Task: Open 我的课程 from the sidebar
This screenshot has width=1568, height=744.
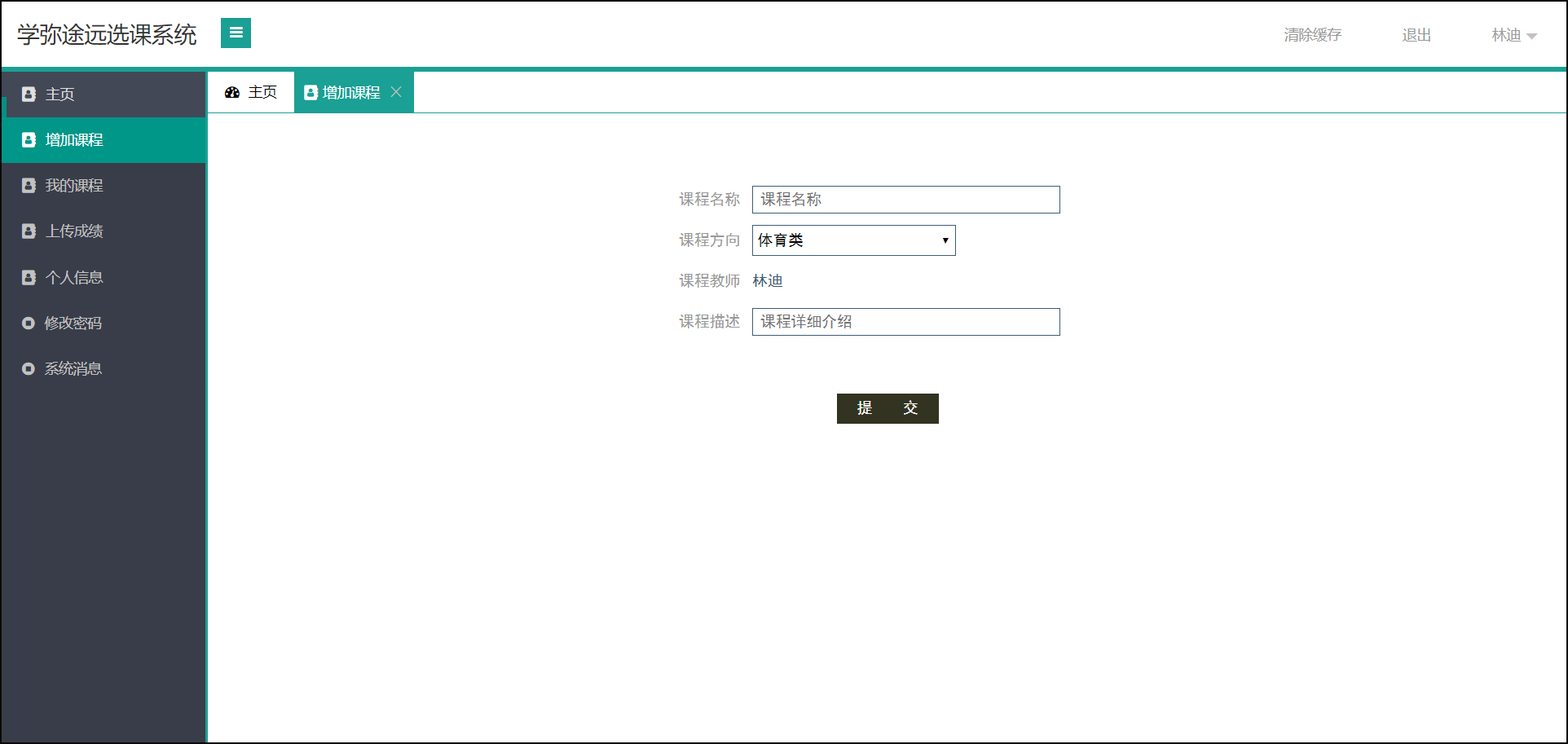Action: pyautogui.click(x=73, y=185)
